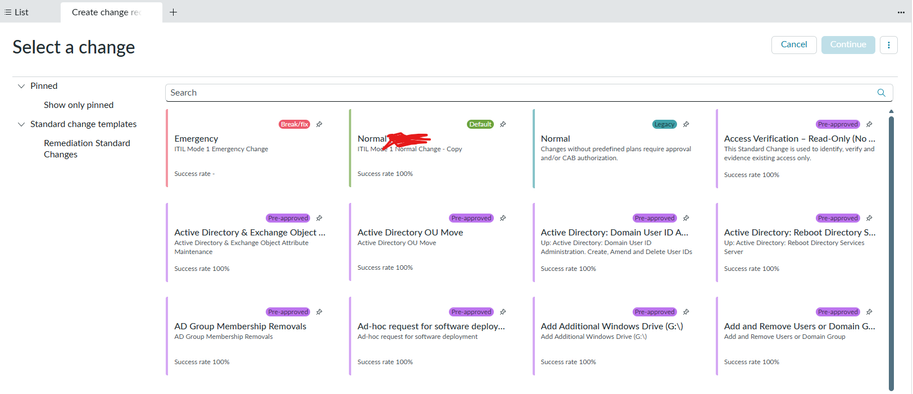The height and width of the screenshot is (394, 913).
Task: Pin the Access Verification Read-Only card
Action: 869,124
